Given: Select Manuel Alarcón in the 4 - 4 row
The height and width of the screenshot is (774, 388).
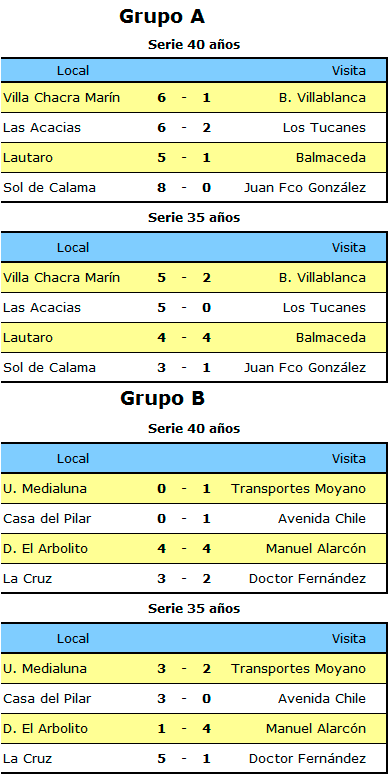Looking at the screenshot, I should pyautogui.click(x=316, y=548).
